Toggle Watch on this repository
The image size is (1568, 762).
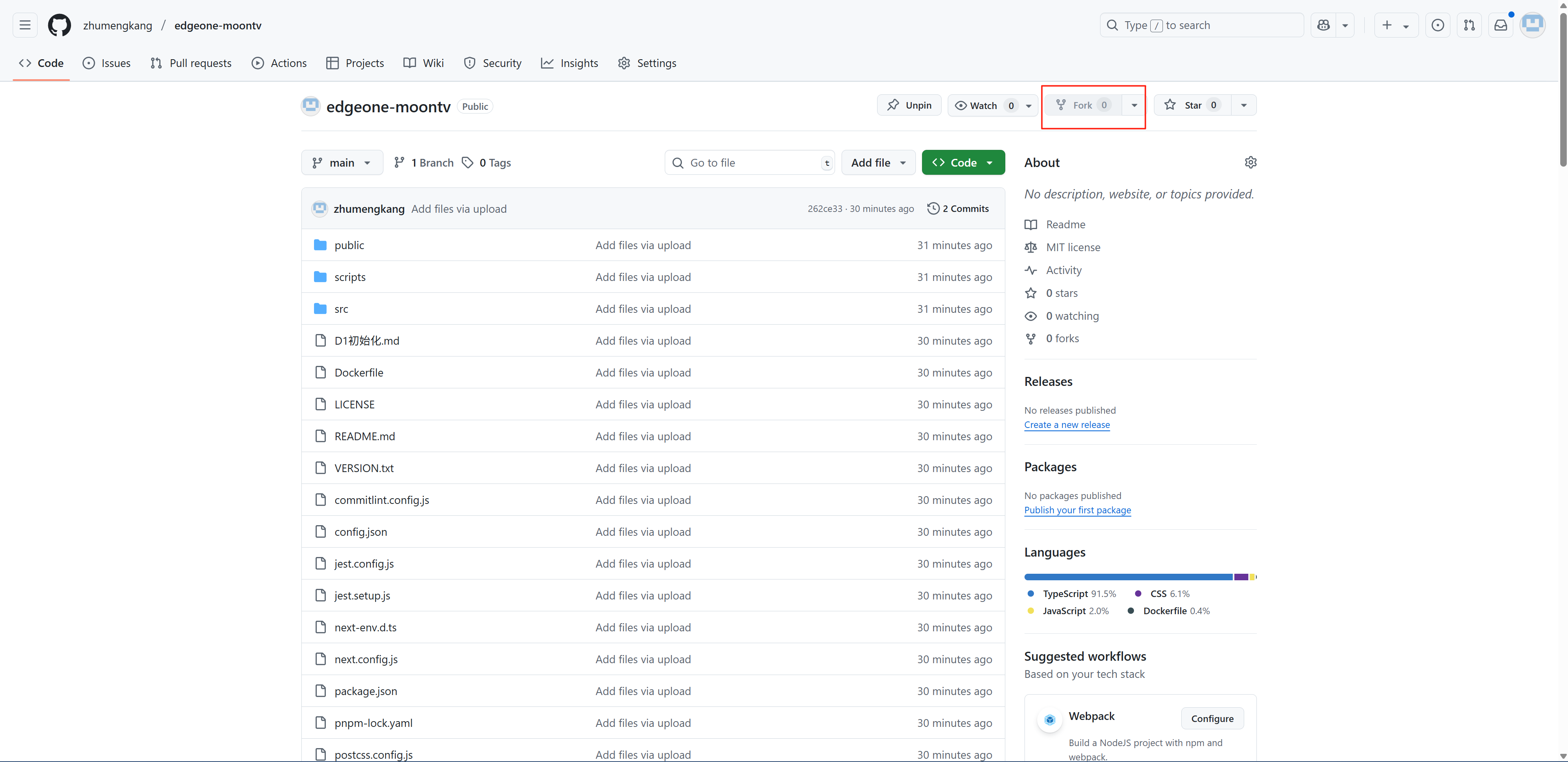[x=984, y=105]
